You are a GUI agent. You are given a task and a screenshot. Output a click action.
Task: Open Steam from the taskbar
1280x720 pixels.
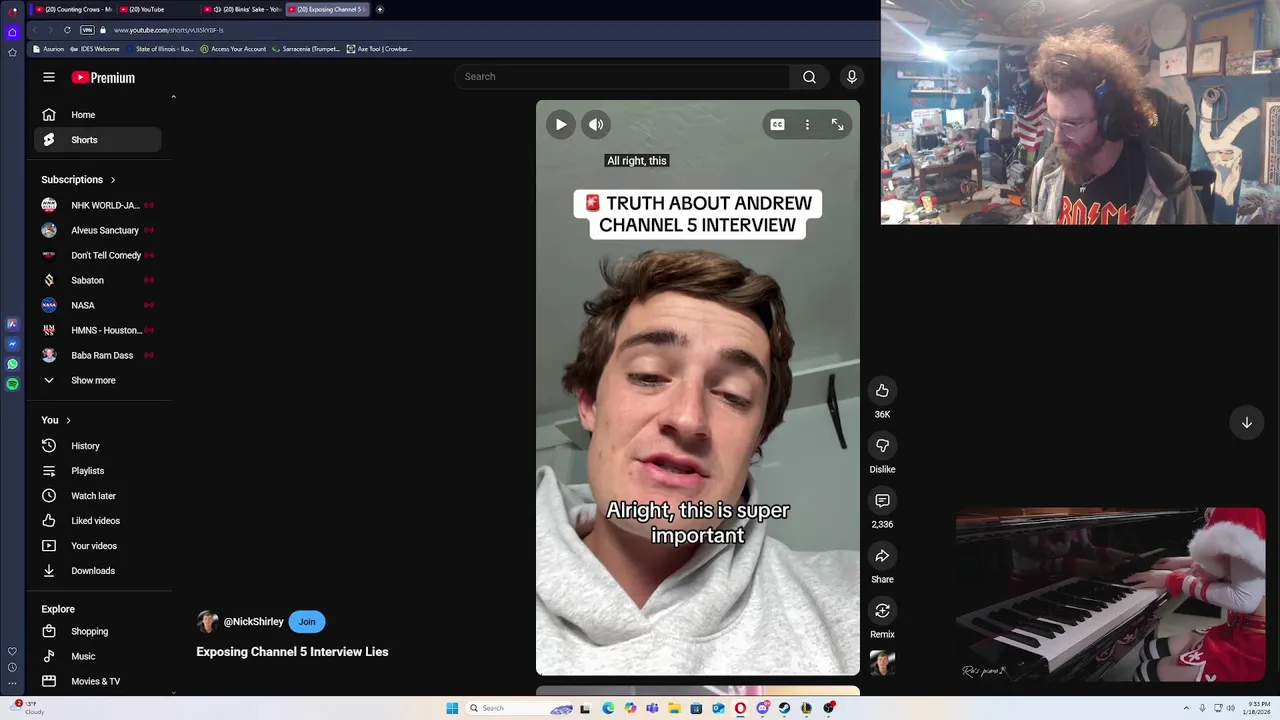click(785, 708)
